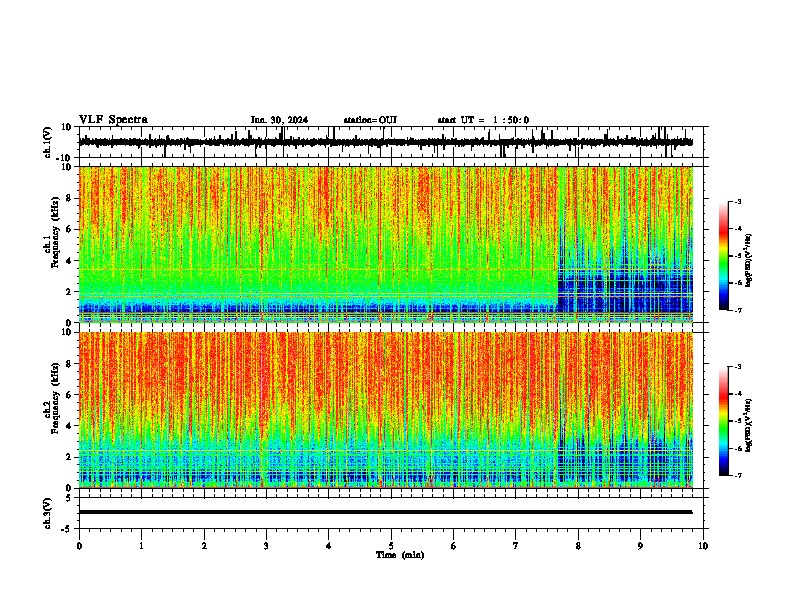Click time-axis tick label "6"

(453, 546)
